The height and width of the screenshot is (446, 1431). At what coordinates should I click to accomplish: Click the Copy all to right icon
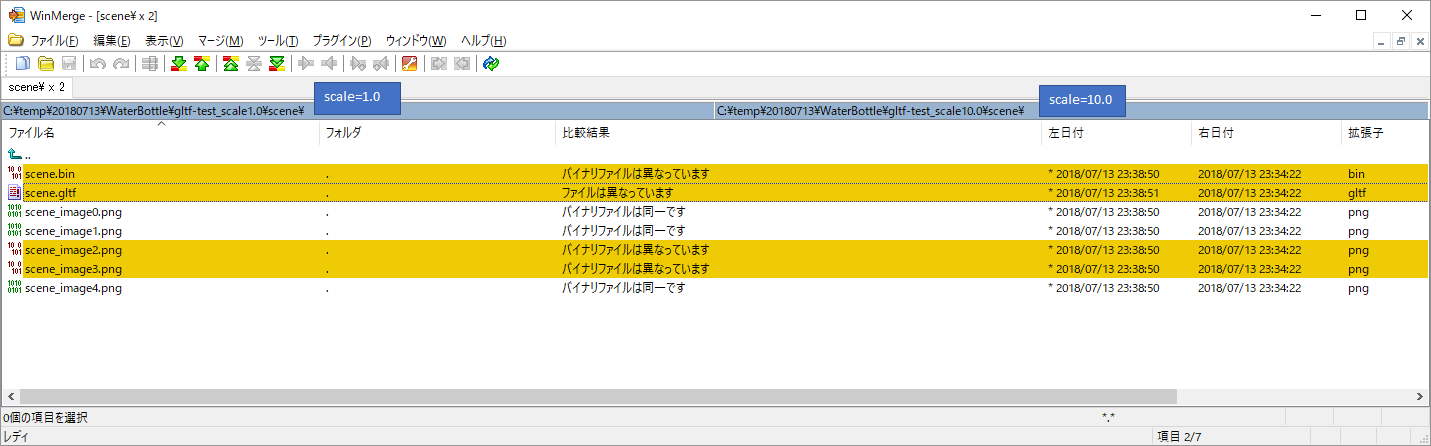(438, 64)
